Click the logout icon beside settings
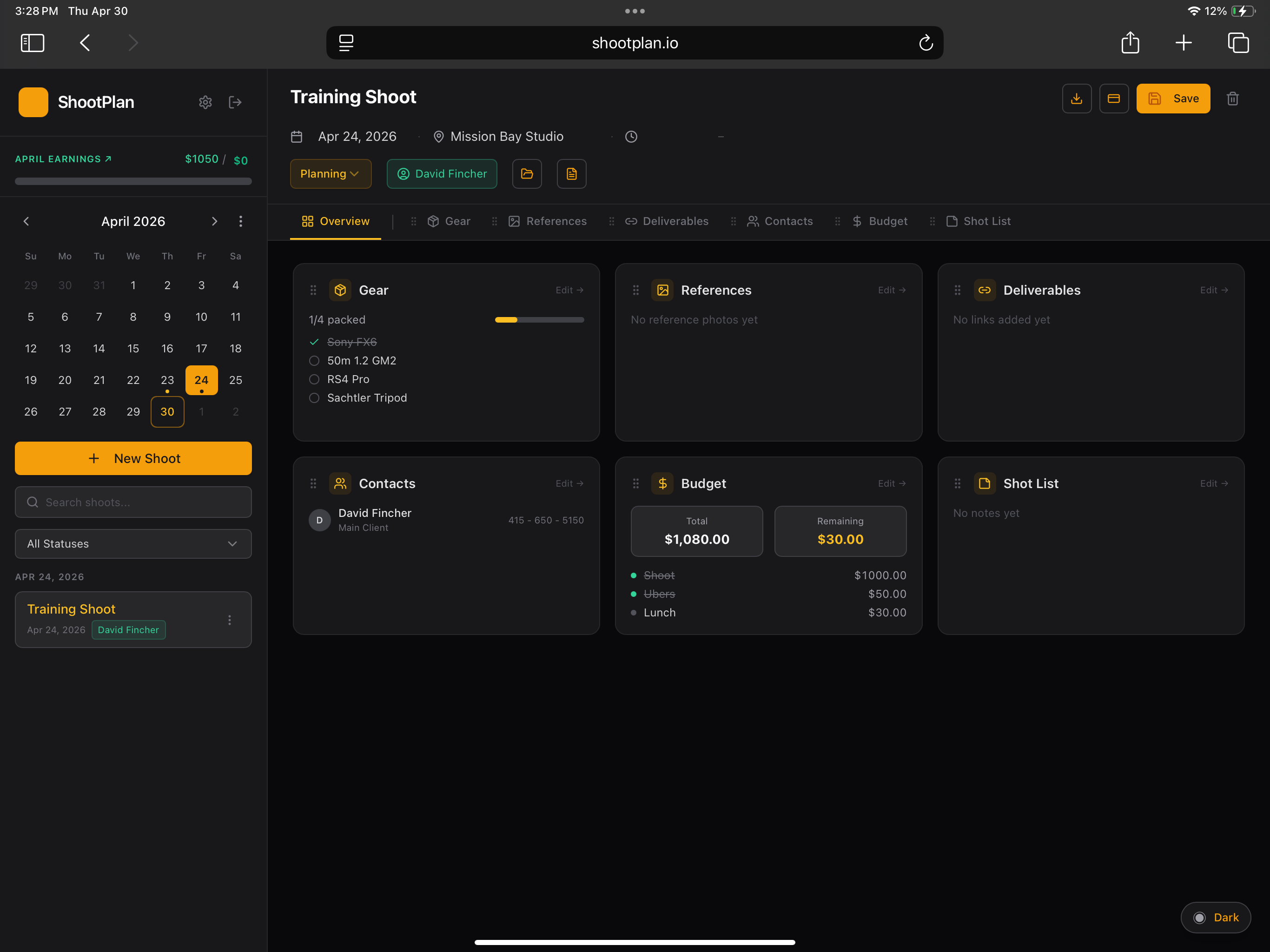 click(235, 102)
